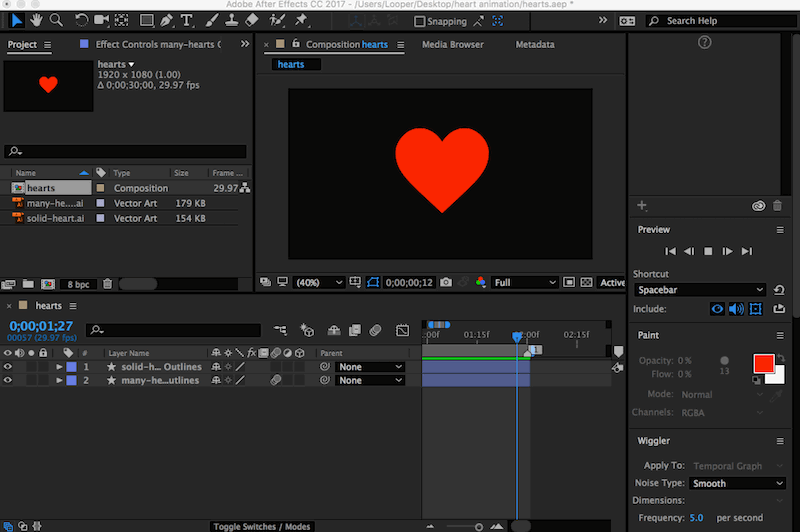Expand layer 2 many-he...utlines properties
The height and width of the screenshot is (532, 800).
coord(59,381)
